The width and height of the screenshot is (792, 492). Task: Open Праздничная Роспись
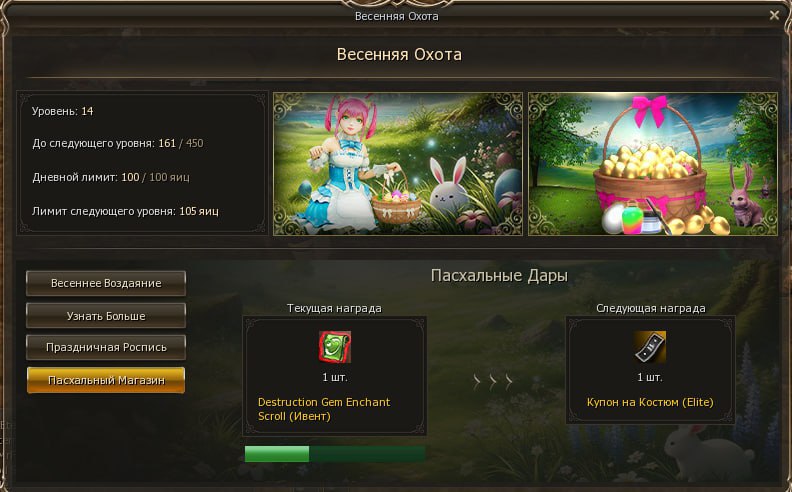(106, 348)
